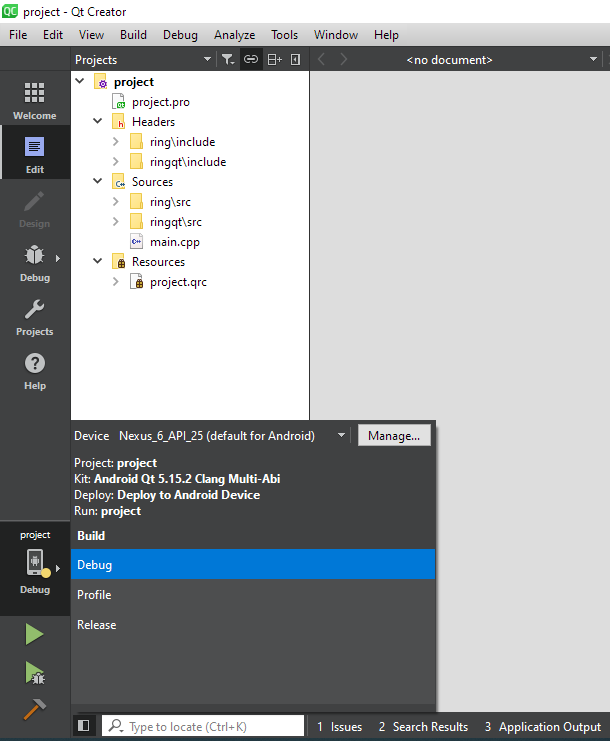Screen dimensions: 610x741
Task: Click the filter tree icon
Action: 228,60
